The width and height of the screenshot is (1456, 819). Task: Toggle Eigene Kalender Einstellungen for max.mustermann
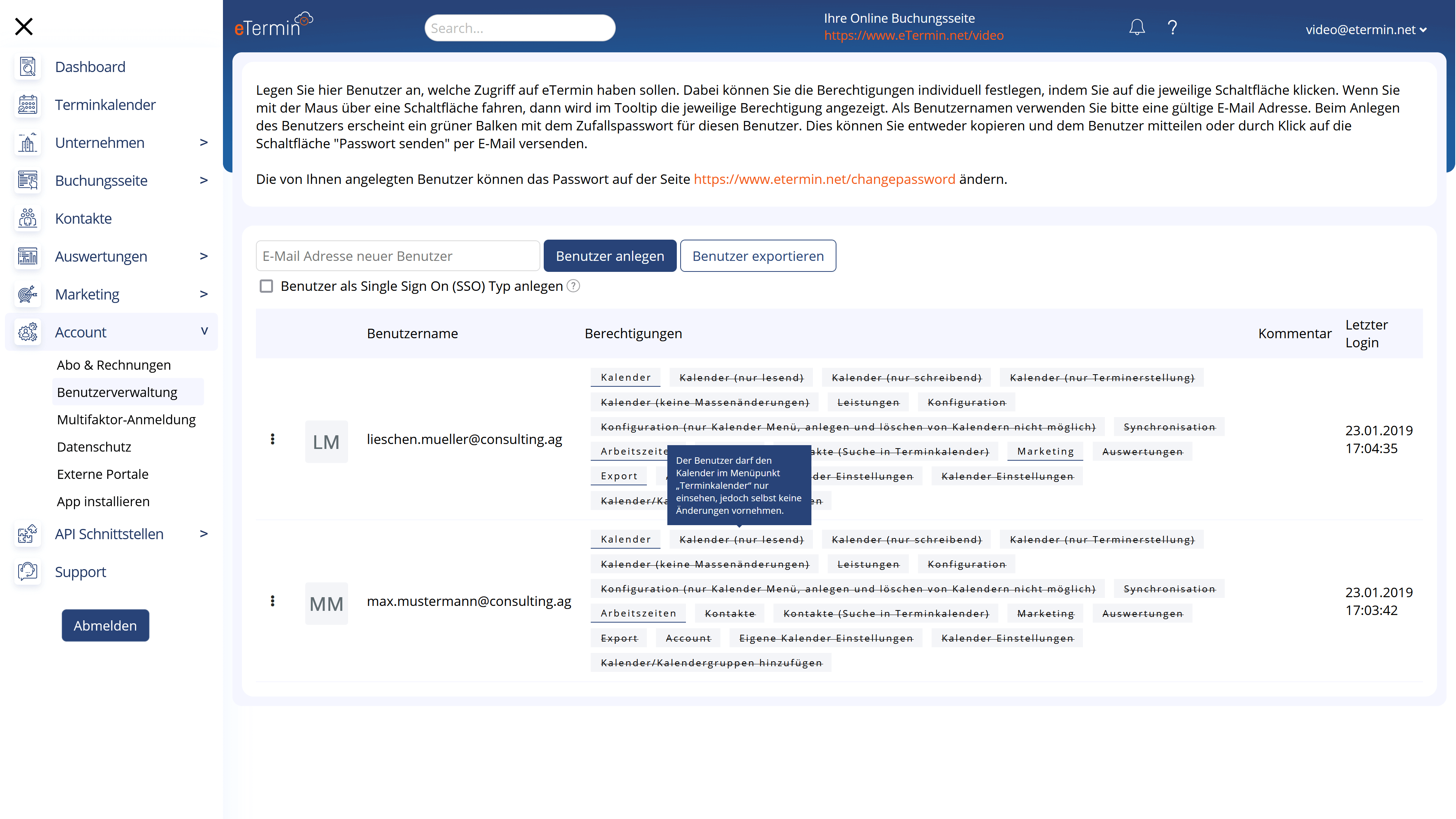coord(825,638)
